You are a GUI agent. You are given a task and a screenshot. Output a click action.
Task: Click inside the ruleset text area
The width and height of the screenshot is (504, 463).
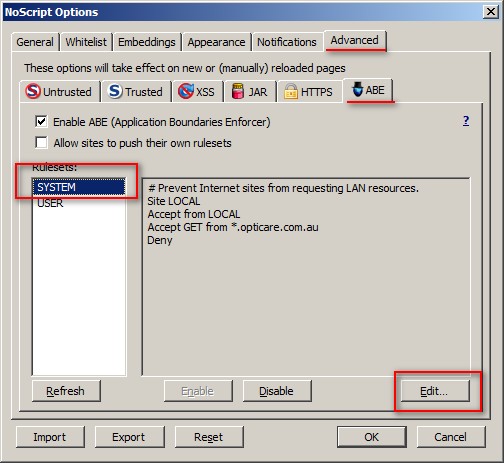pyautogui.click(x=306, y=277)
